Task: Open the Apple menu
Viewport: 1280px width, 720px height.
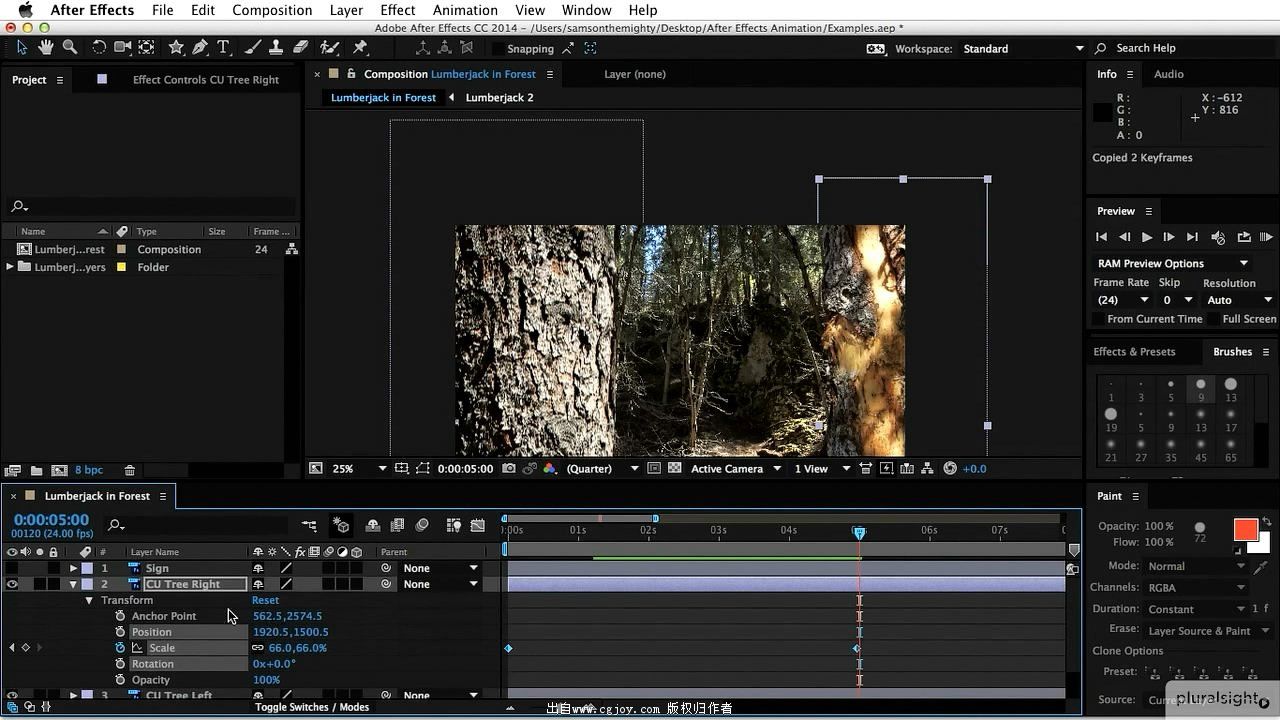Action: tap(26, 10)
